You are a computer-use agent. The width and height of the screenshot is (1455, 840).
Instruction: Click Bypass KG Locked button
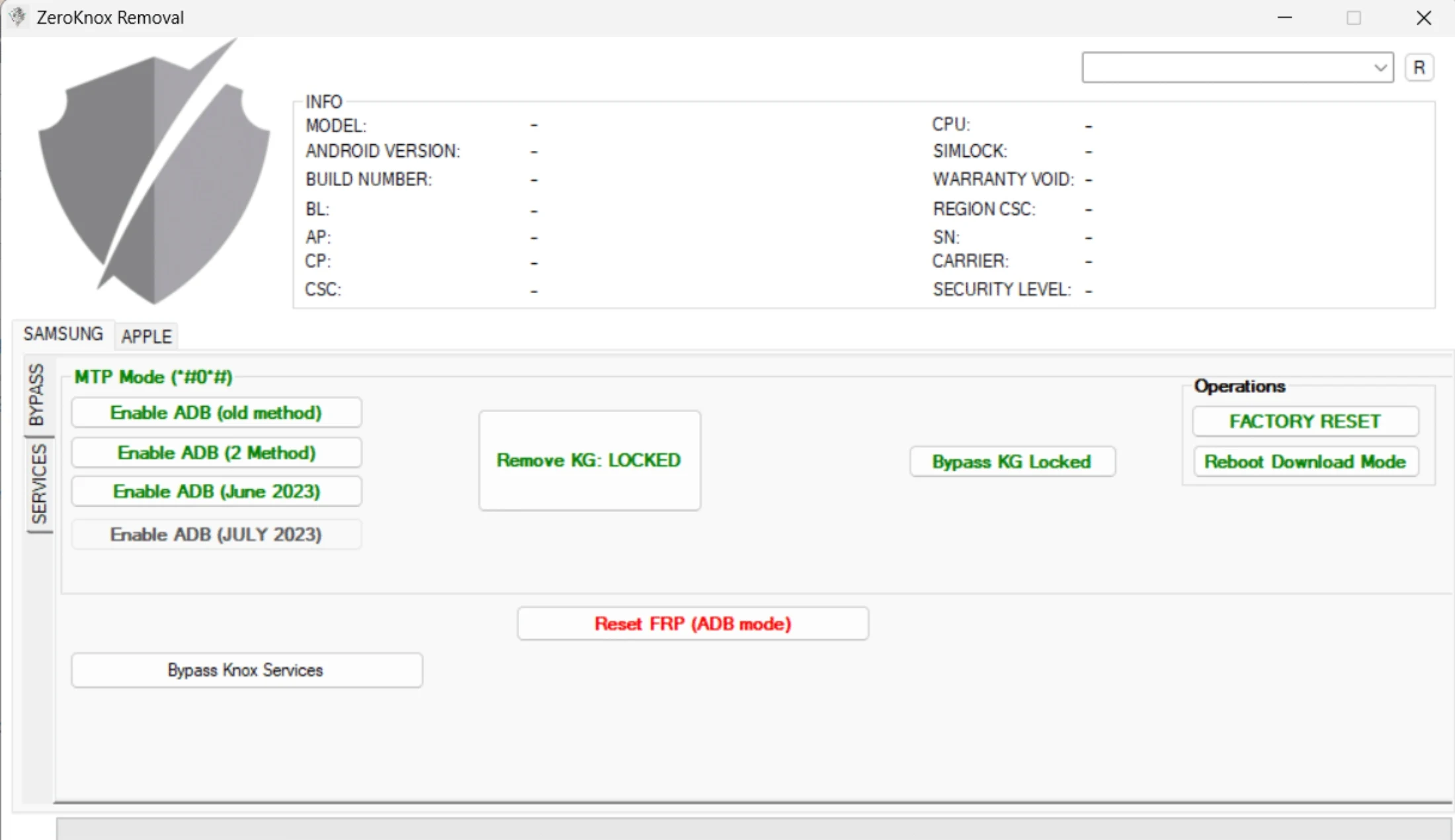(1012, 462)
